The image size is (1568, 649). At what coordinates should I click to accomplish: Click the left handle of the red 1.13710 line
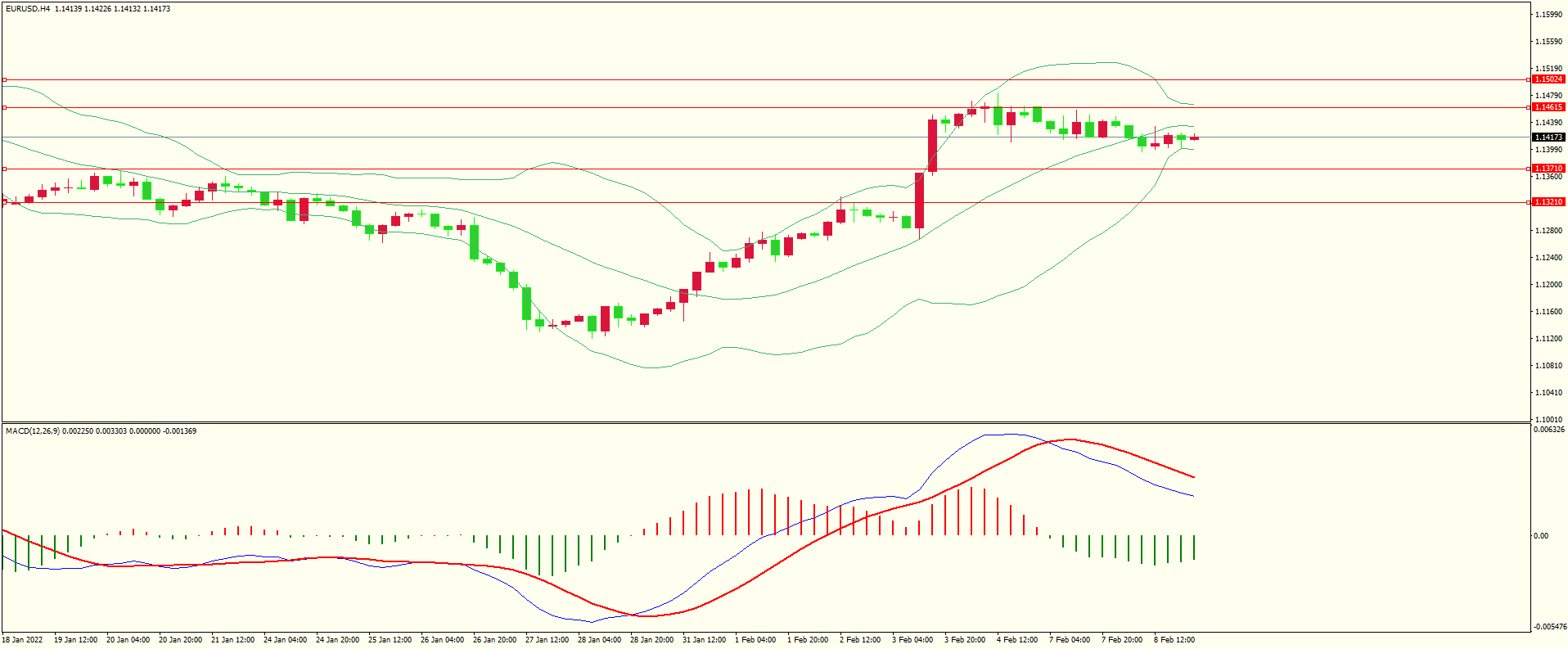(4, 169)
